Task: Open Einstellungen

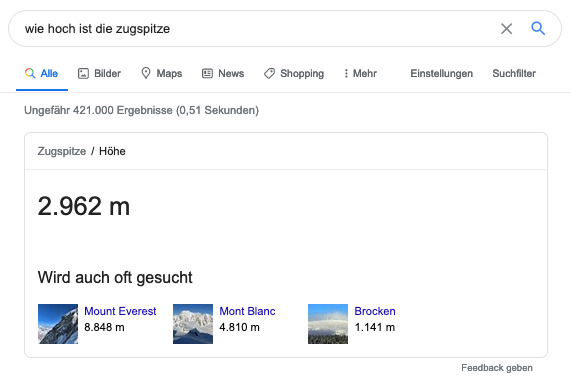Action: pos(441,74)
